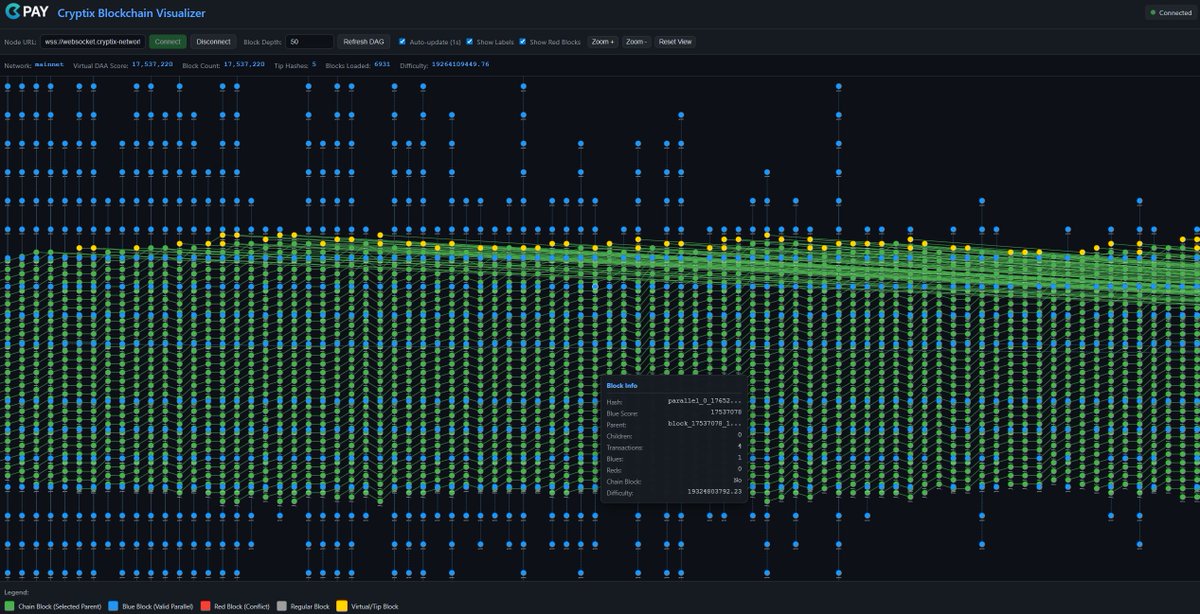Click the Cryptix PAY logo
Viewport: 1200px width, 614px height.
(x=27, y=13)
